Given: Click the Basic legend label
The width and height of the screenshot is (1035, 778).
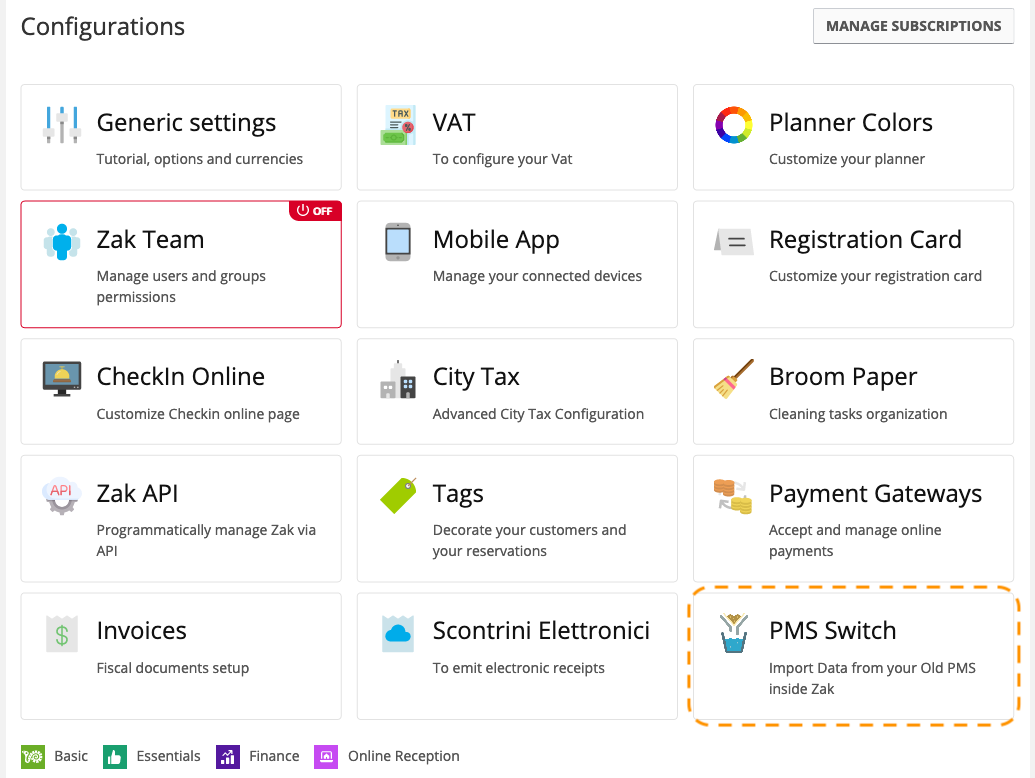Looking at the screenshot, I should click(71, 756).
